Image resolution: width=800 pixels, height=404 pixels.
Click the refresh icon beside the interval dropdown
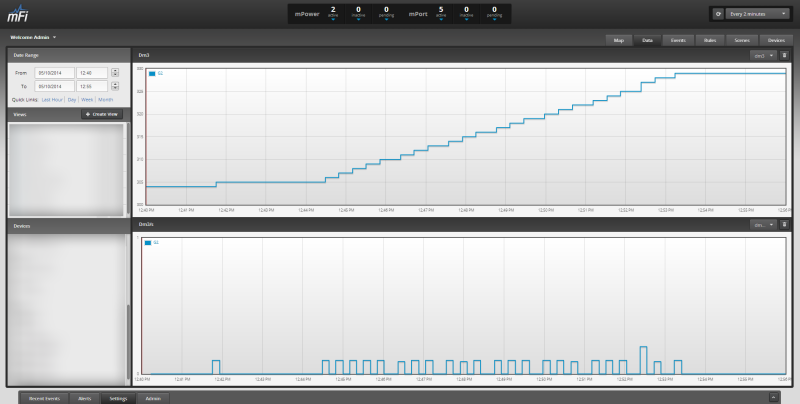tap(720, 14)
